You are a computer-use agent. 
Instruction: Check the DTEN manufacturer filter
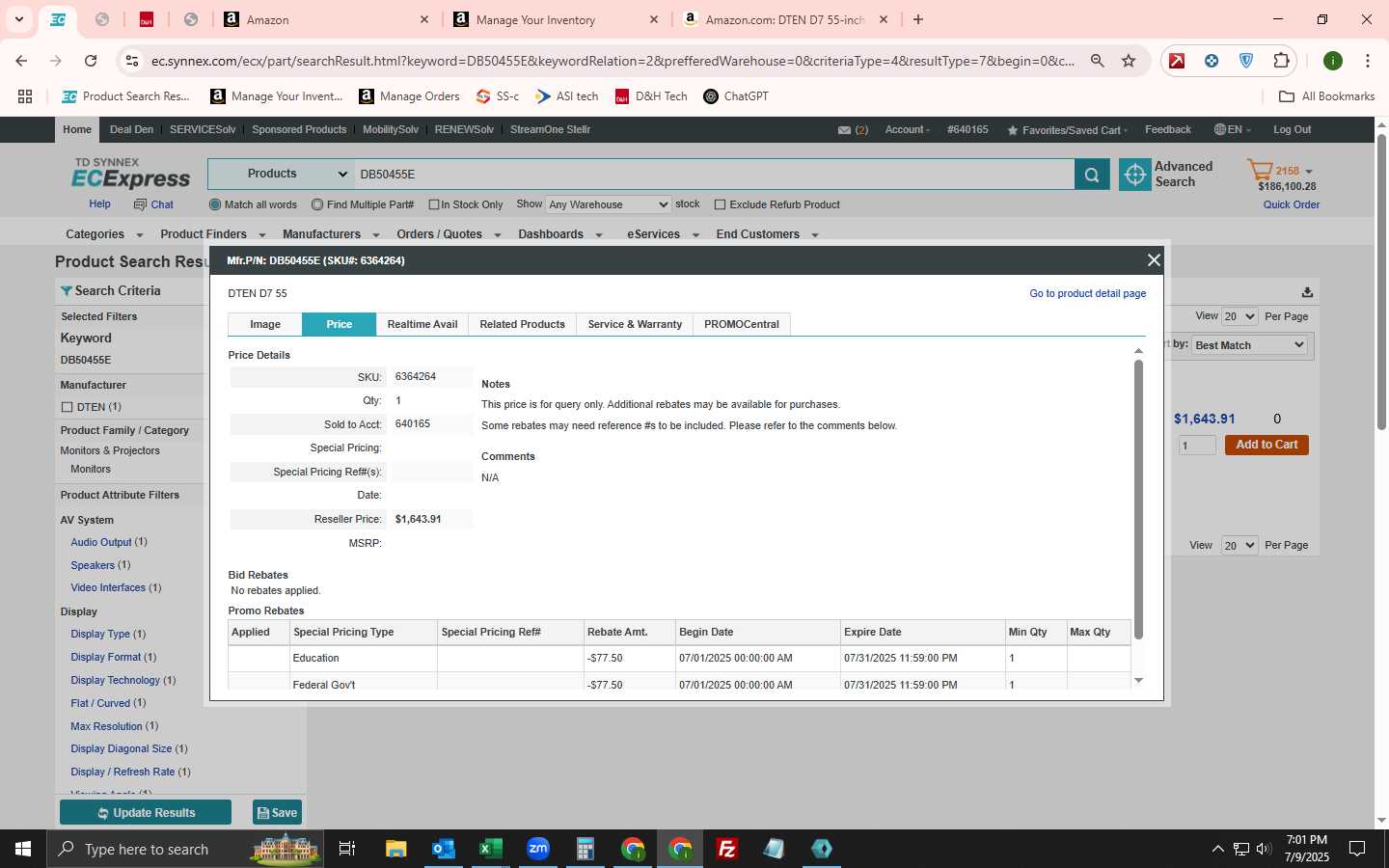tap(68, 407)
